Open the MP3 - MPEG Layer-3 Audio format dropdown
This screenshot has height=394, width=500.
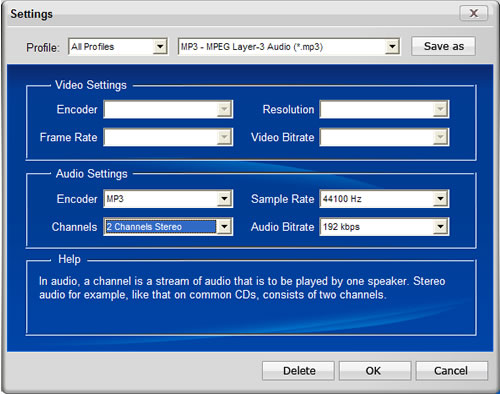coord(289,47)
